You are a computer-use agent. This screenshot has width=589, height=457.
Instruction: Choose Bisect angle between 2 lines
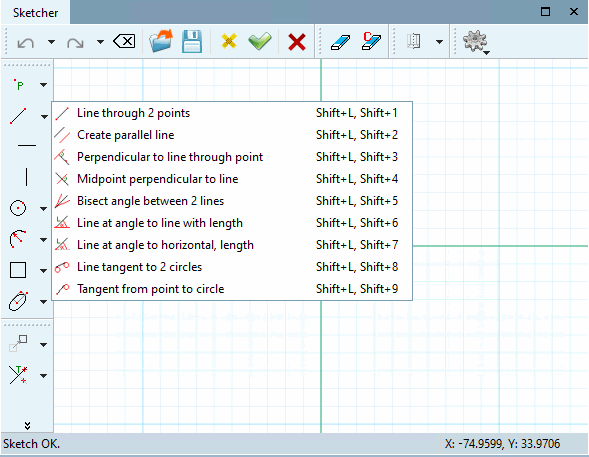click(x=232, y=201)
